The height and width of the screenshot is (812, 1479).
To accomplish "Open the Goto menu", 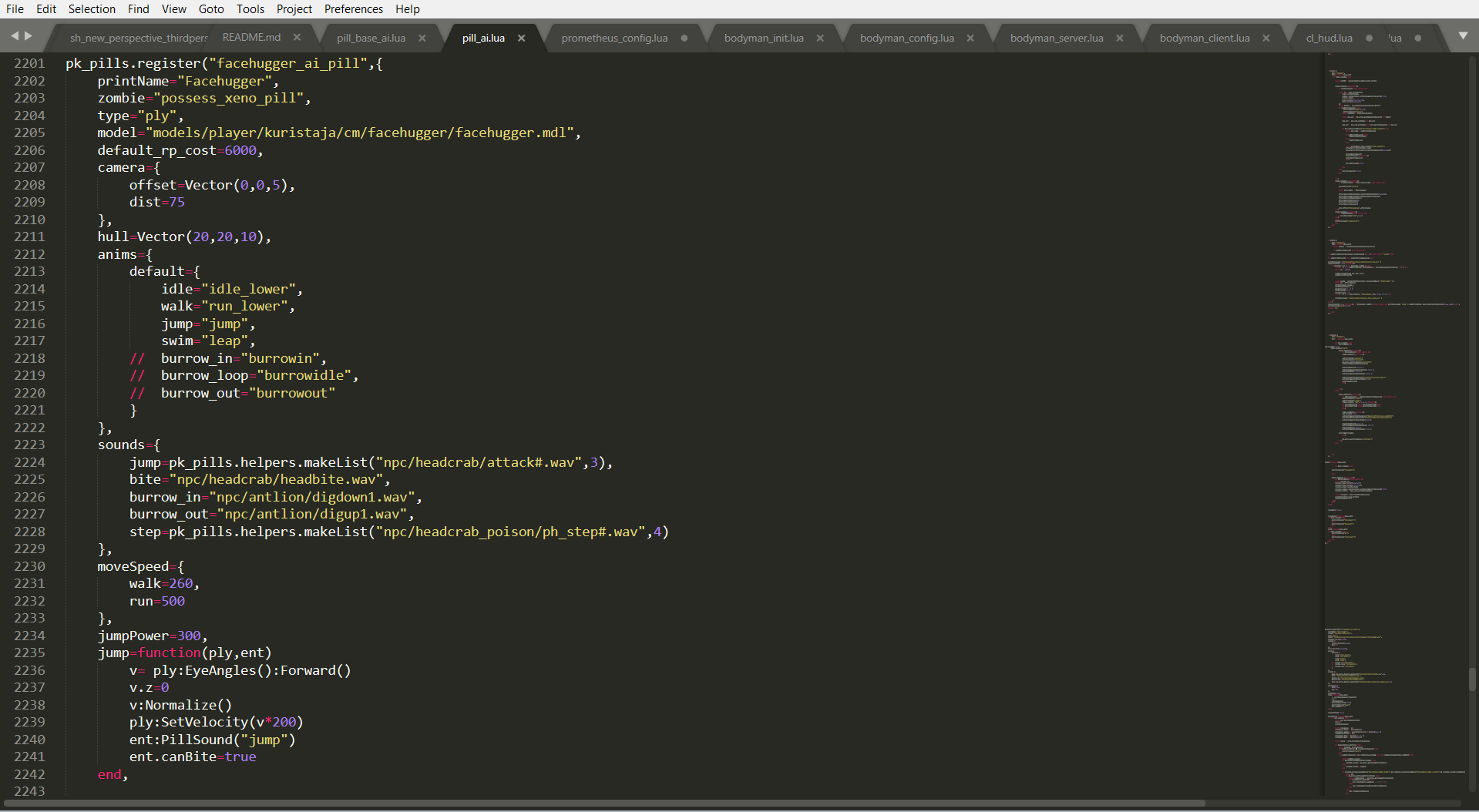I will 211,9.
